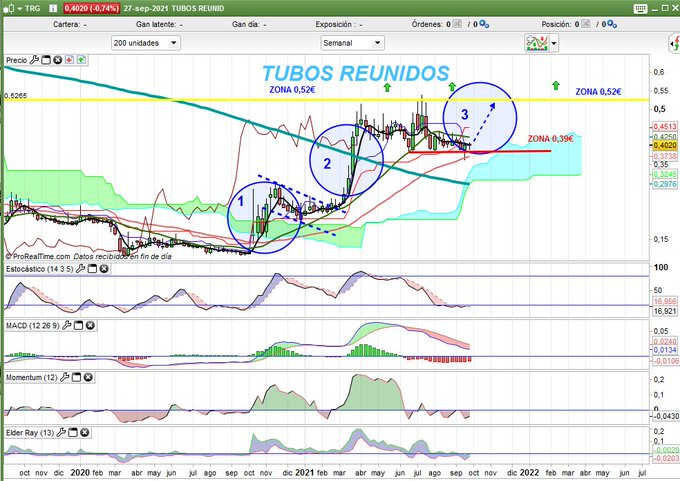
Task: Click the Elder Ray panel window icon
Action: click(73, 432)
